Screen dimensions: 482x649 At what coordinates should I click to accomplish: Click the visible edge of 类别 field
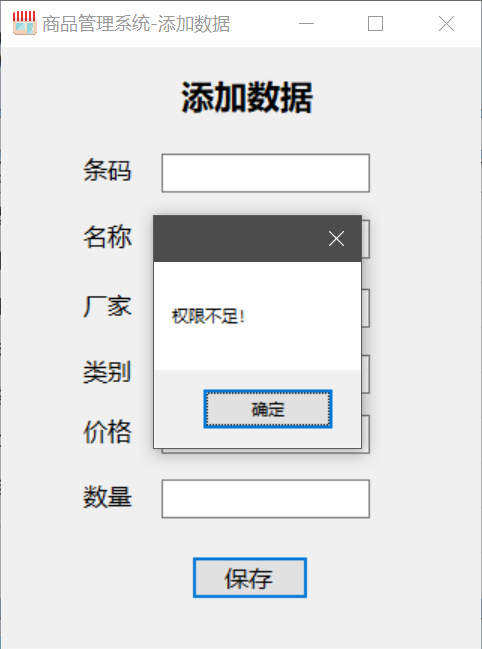click(x=366, y=374)
